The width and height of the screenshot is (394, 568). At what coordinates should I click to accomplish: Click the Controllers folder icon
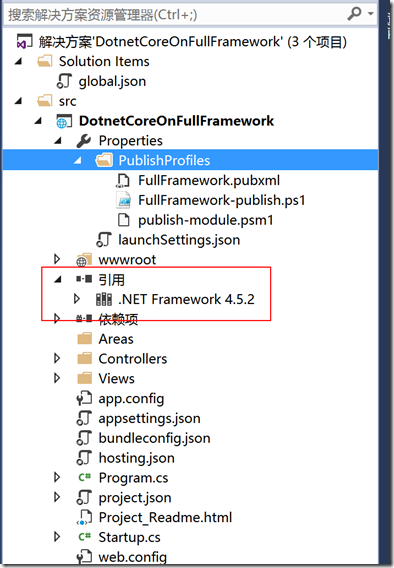point(85,358)
